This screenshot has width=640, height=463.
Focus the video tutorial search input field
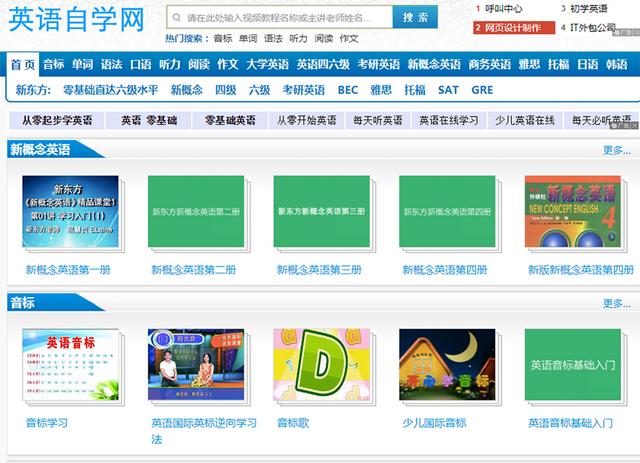[280, 17]
